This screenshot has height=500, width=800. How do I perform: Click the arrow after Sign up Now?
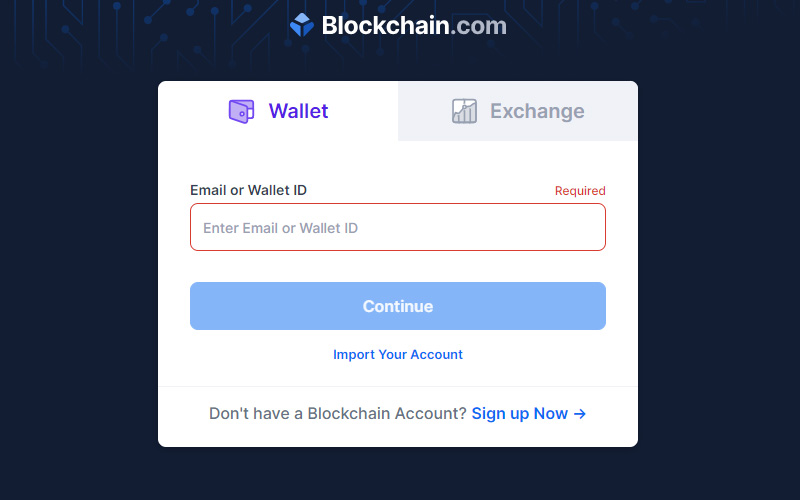[x=580, y=414]
